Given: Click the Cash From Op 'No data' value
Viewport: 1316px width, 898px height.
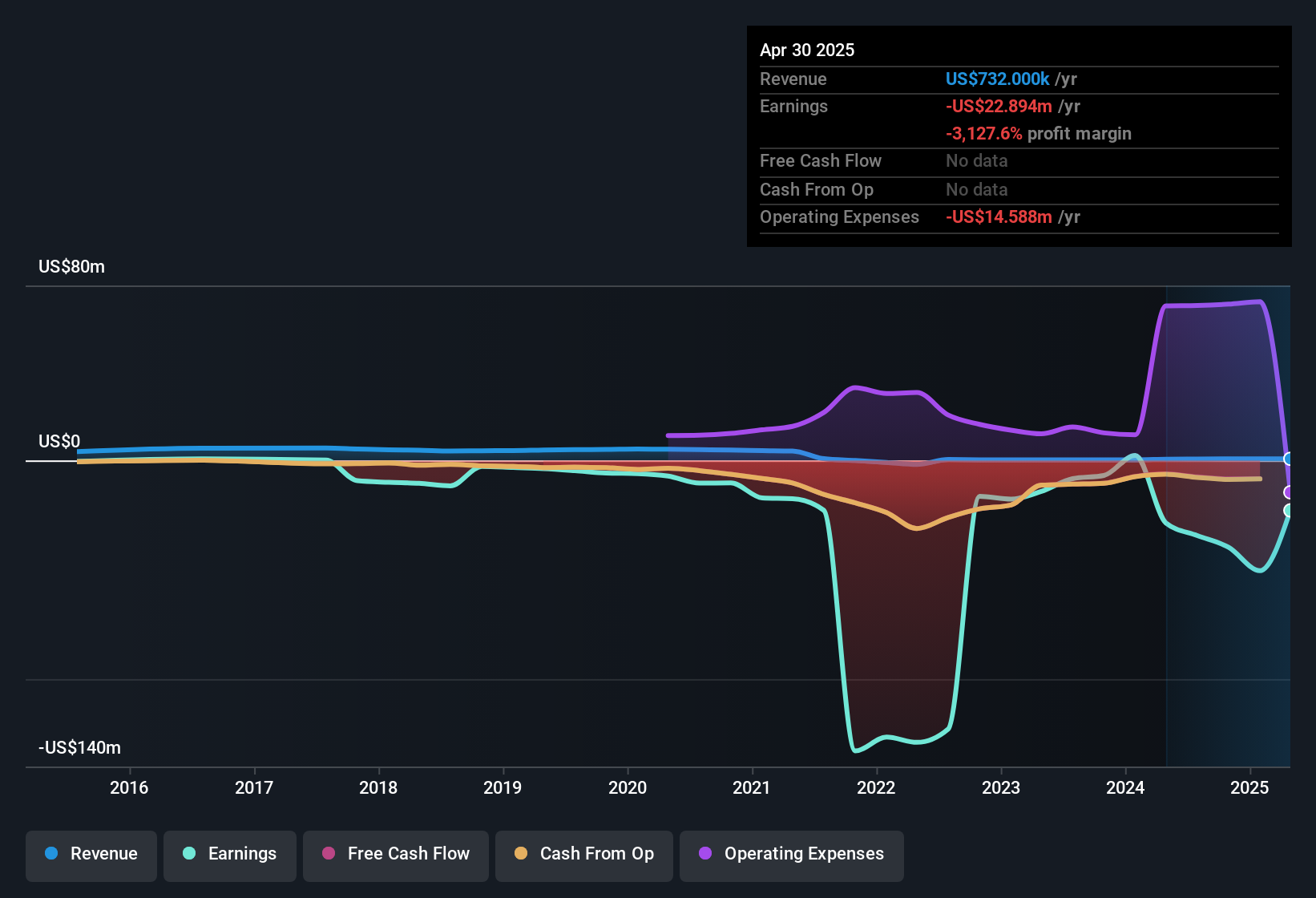Looking at the screenshot, I should tap(976, 189).
